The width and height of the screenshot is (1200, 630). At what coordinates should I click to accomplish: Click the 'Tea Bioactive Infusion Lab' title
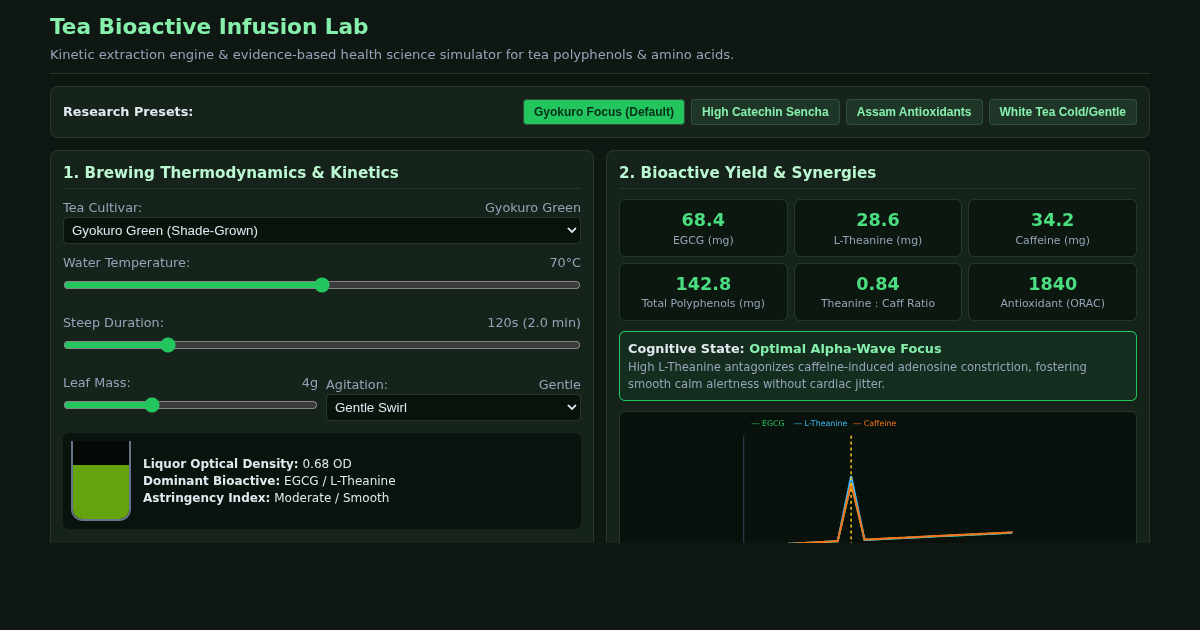click(x=209, y=27)
